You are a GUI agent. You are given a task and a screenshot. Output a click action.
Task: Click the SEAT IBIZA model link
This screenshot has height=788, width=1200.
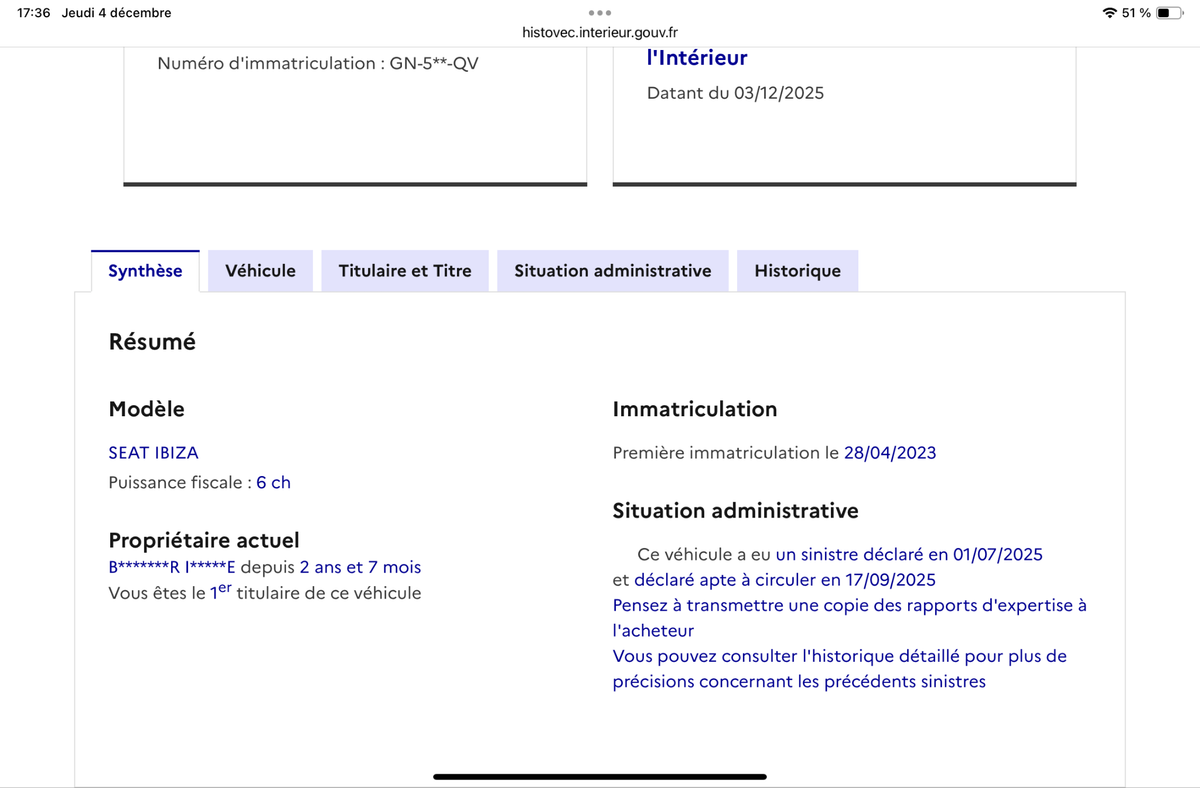pos(153,453)
